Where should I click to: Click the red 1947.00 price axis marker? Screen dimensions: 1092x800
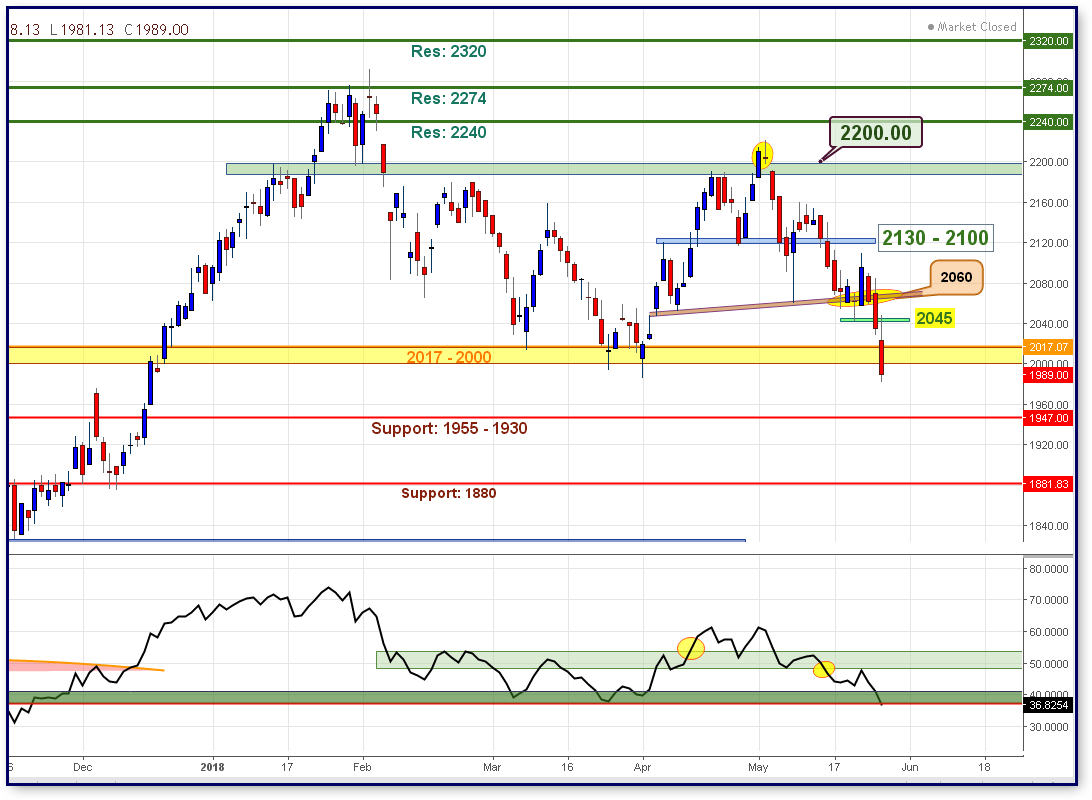(x=1046, y=418)
